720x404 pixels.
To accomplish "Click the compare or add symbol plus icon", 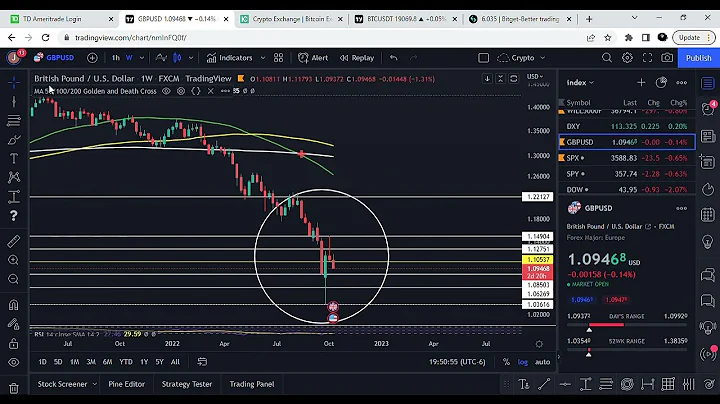I will [x=92, y=58].
